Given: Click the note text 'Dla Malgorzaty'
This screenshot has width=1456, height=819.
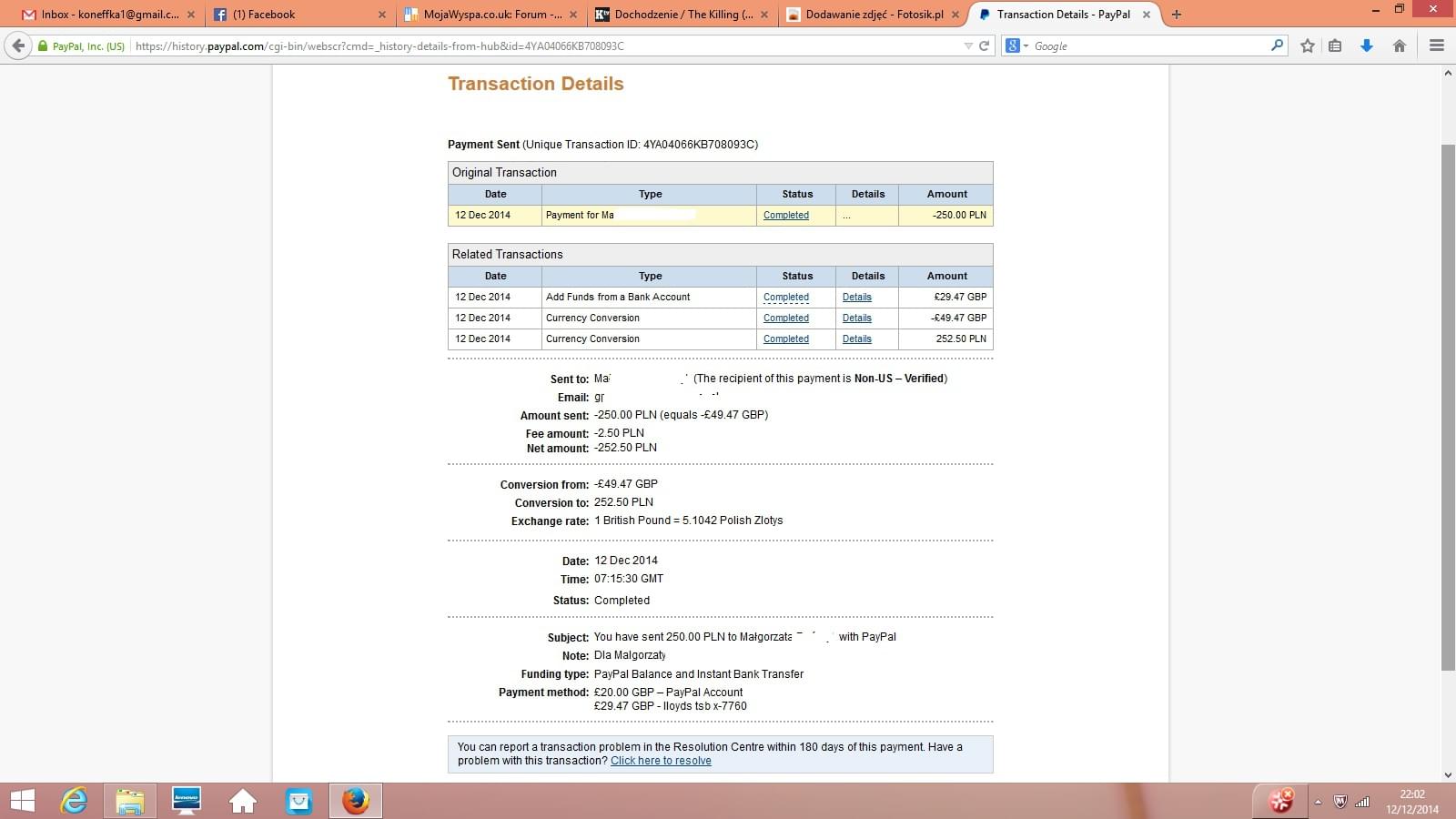Looking at the screenshot, I should (630, 655).
